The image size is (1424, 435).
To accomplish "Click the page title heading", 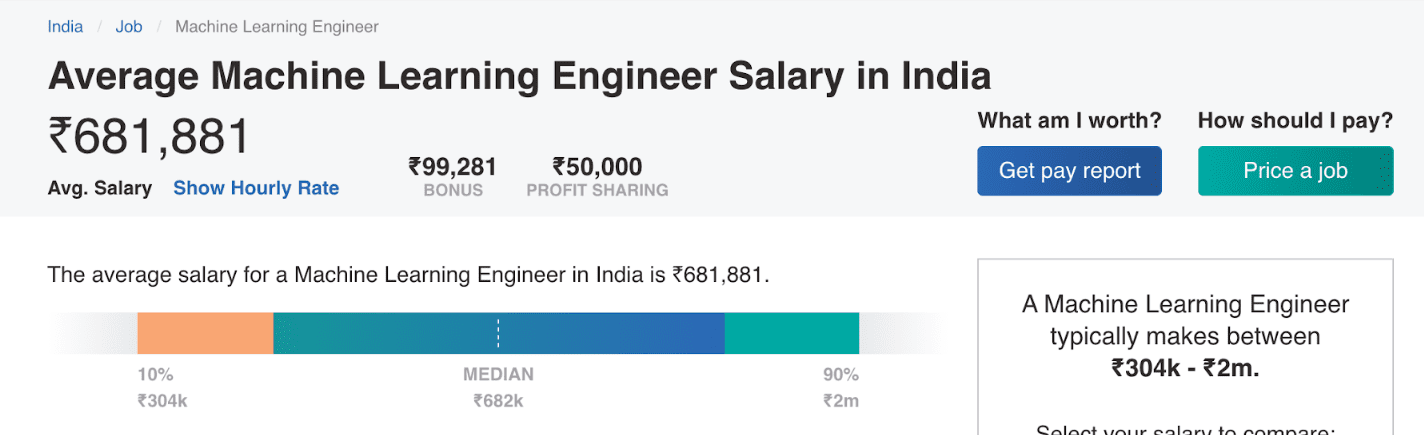I will pyautogui.click(x=519, y=76).
